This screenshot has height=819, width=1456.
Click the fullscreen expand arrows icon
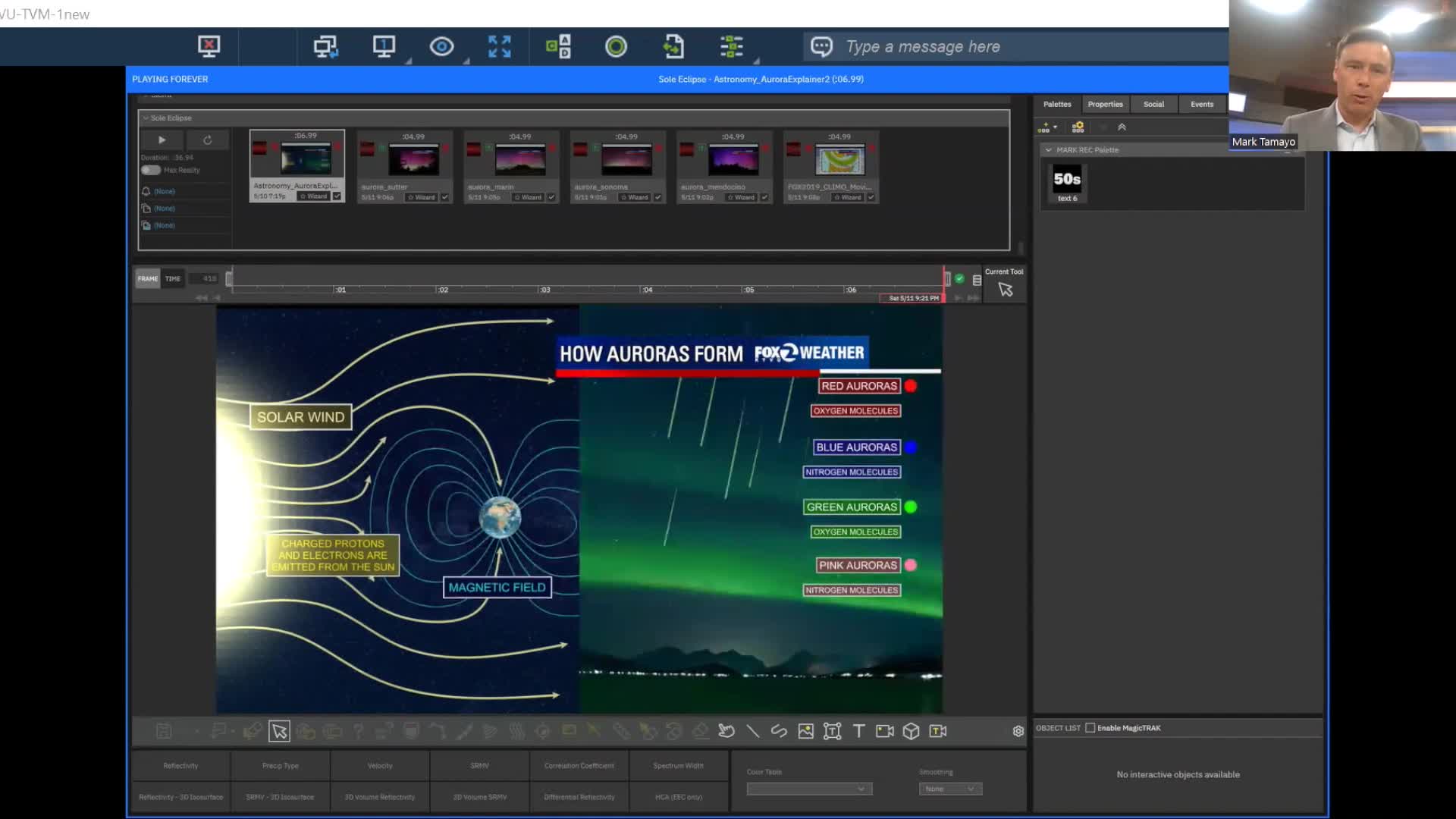point(500,47)
